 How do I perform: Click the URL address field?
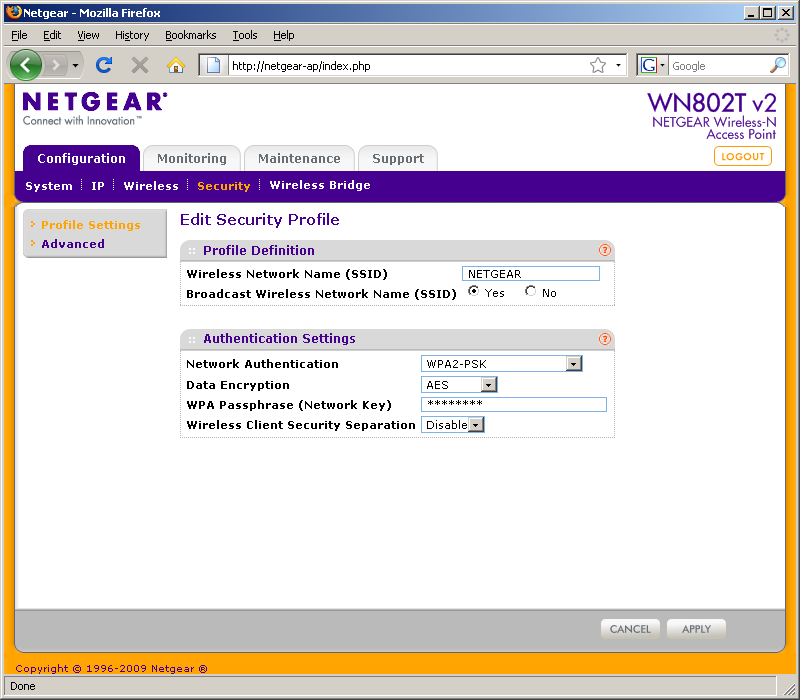click(408, 65)
